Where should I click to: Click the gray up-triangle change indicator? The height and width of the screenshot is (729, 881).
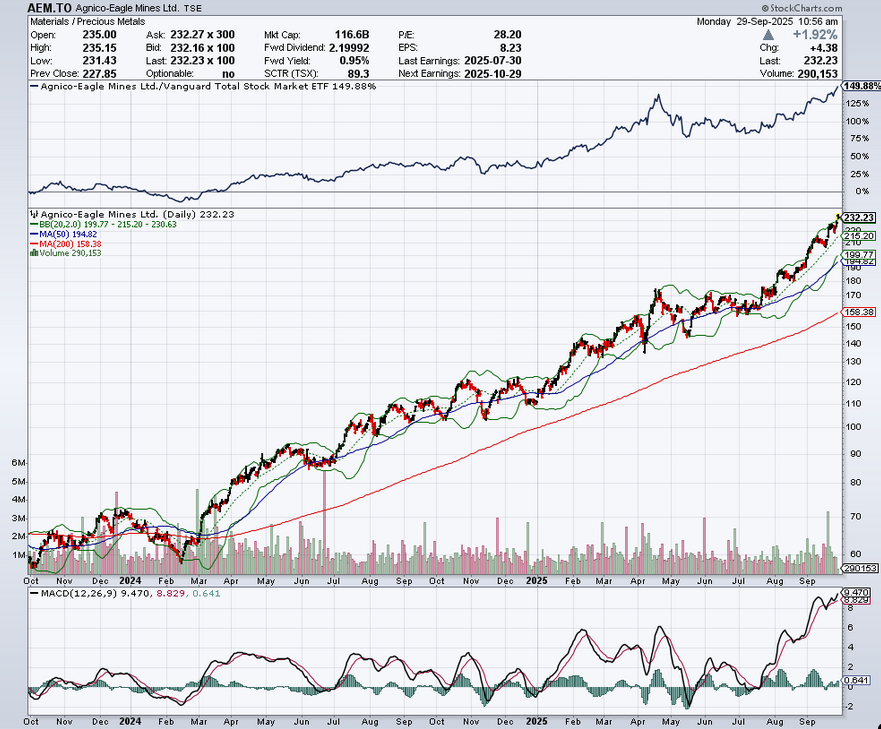(768, 35)
